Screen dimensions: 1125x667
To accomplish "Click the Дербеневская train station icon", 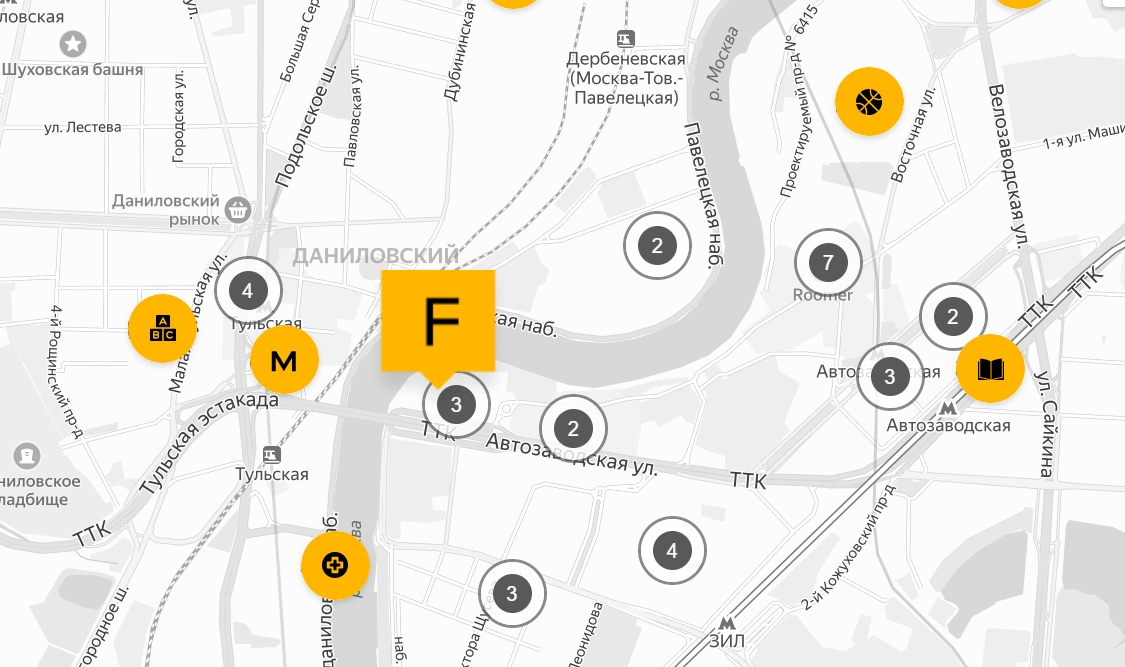I will (626, 38).
